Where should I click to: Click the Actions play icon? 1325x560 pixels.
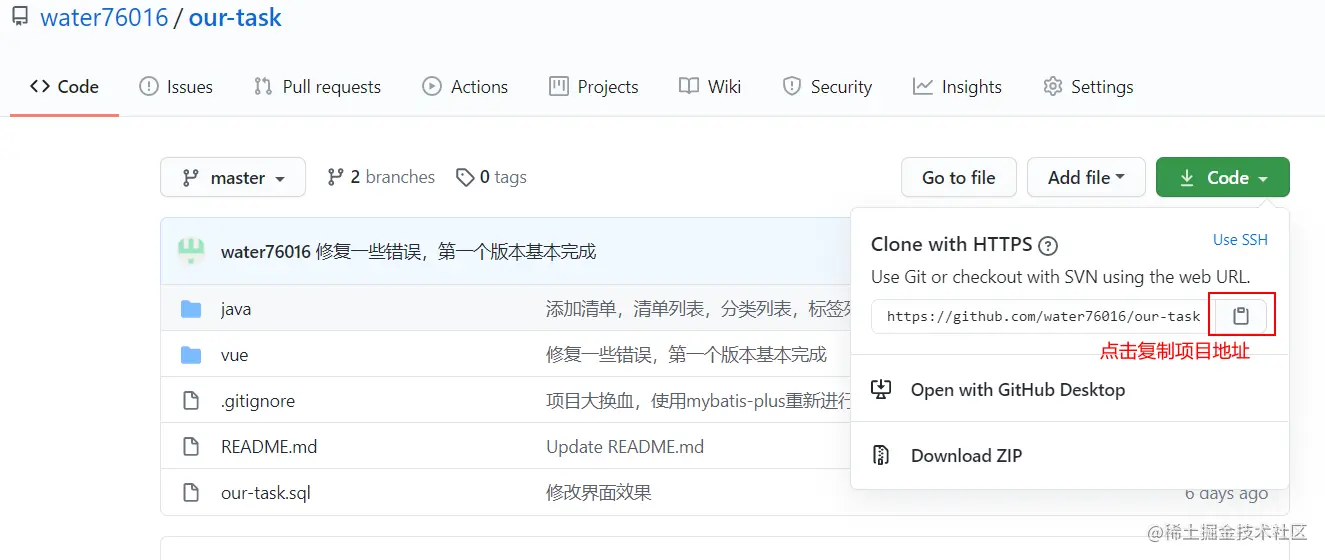click(432, 87)
